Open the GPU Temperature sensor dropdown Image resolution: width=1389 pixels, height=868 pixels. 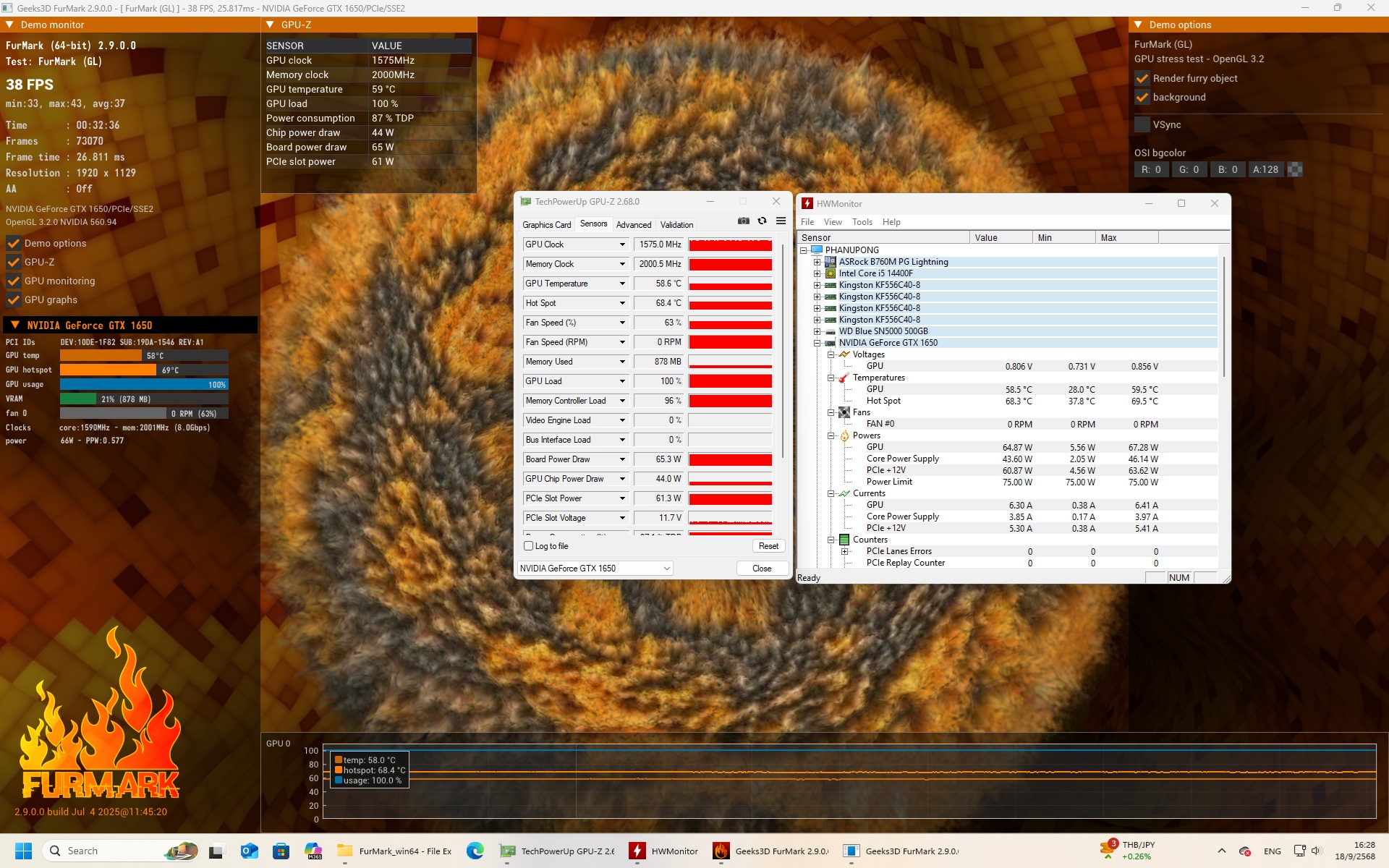point(621,284)
